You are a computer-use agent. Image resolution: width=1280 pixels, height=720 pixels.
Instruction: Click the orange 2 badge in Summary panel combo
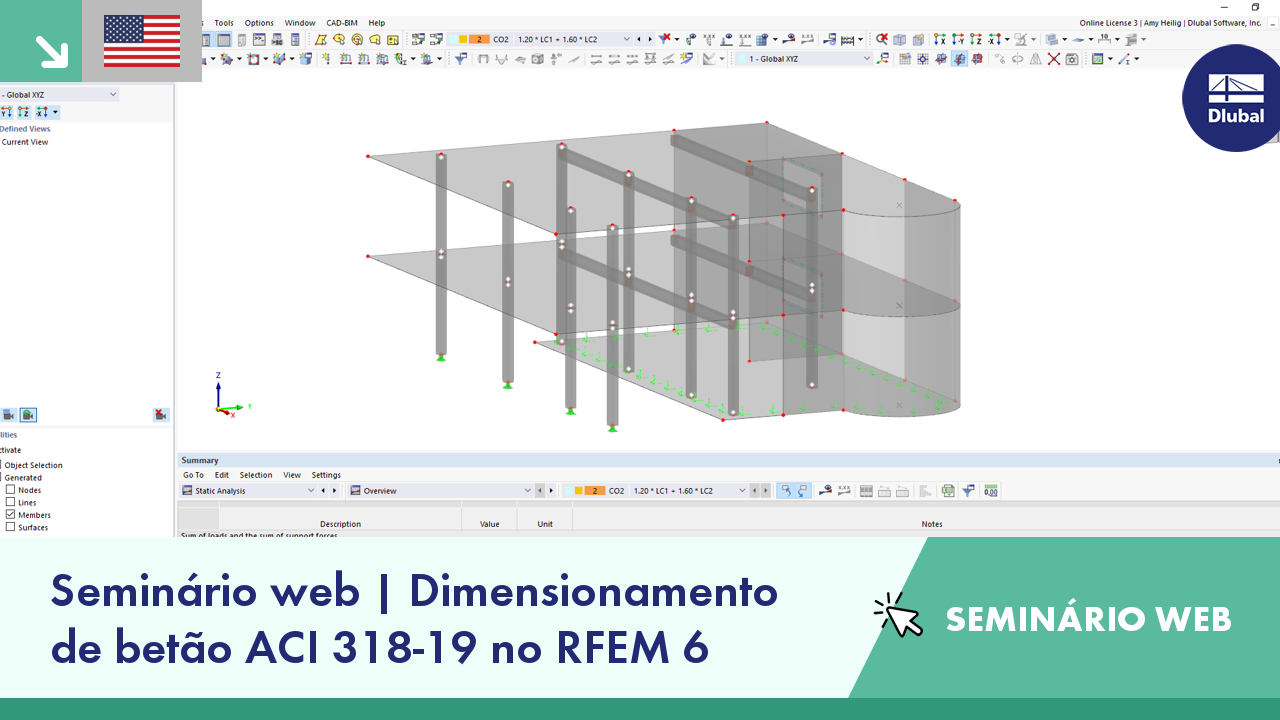coord(596,491)
